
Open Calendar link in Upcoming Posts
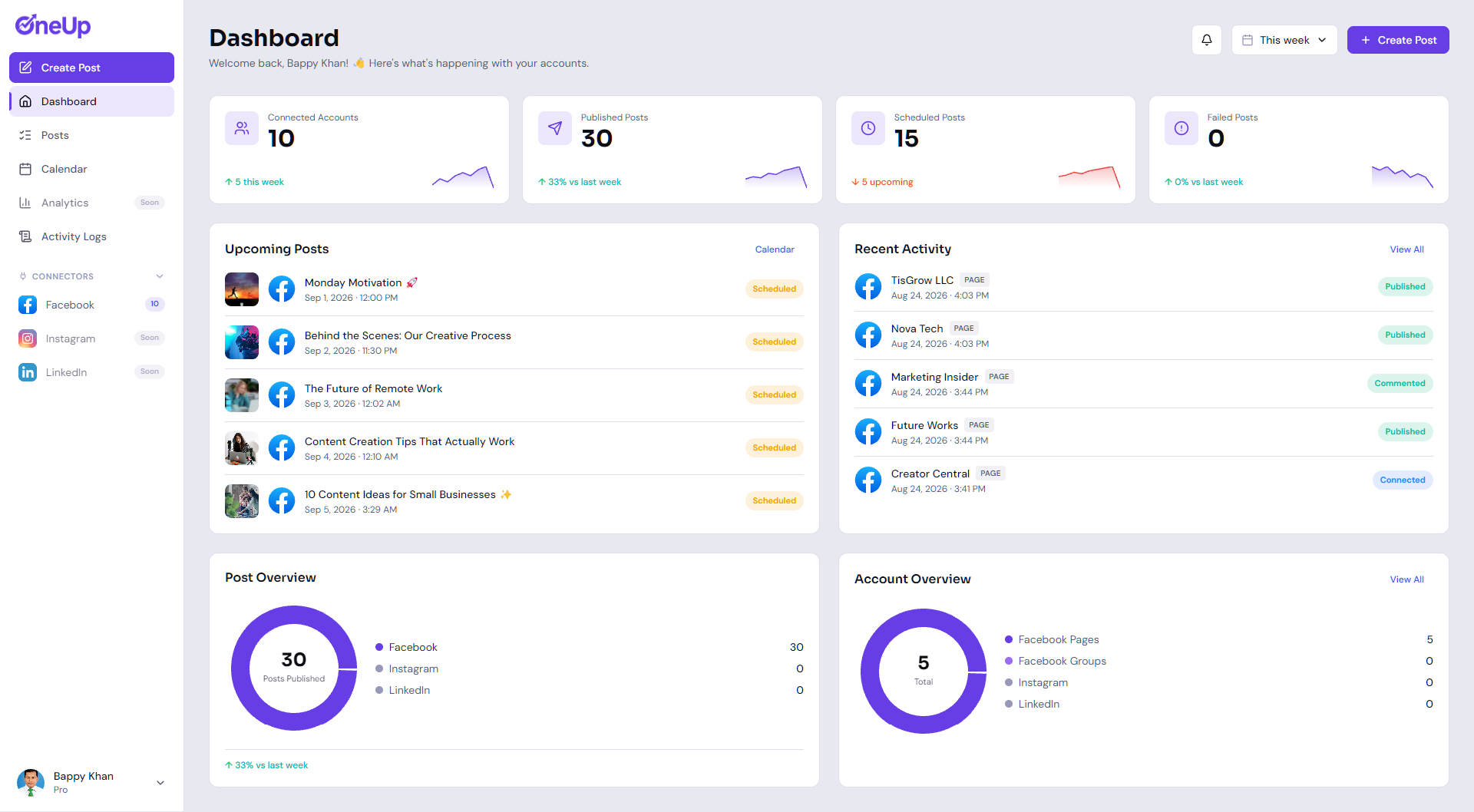[x=775, y=249]
